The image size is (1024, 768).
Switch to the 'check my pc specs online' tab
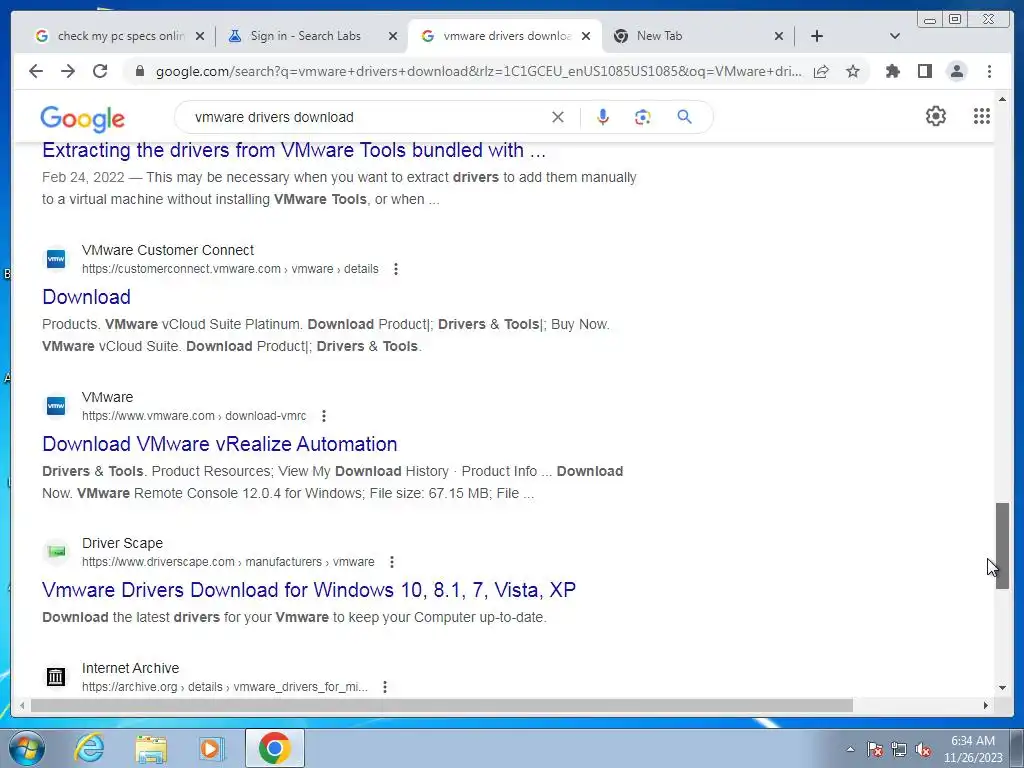pyautogui.click(x=110, y=36)
